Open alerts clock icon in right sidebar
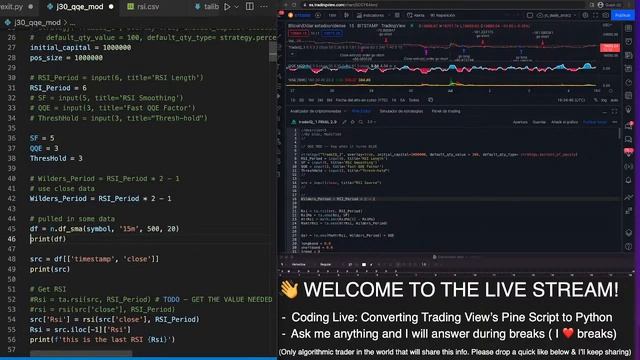The height and width of the screenshot is (360, 640). [x=629, y=42]
